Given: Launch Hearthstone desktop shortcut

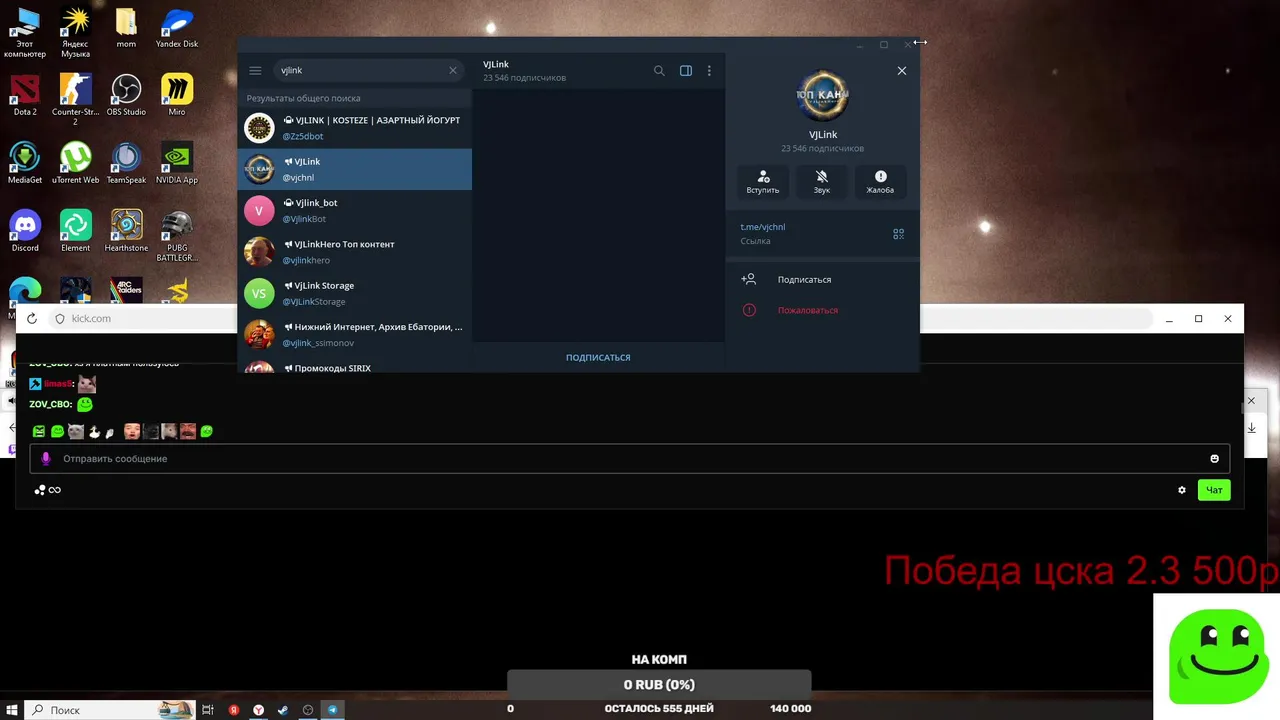Looking at the screenshot, I should pos(126,231).
